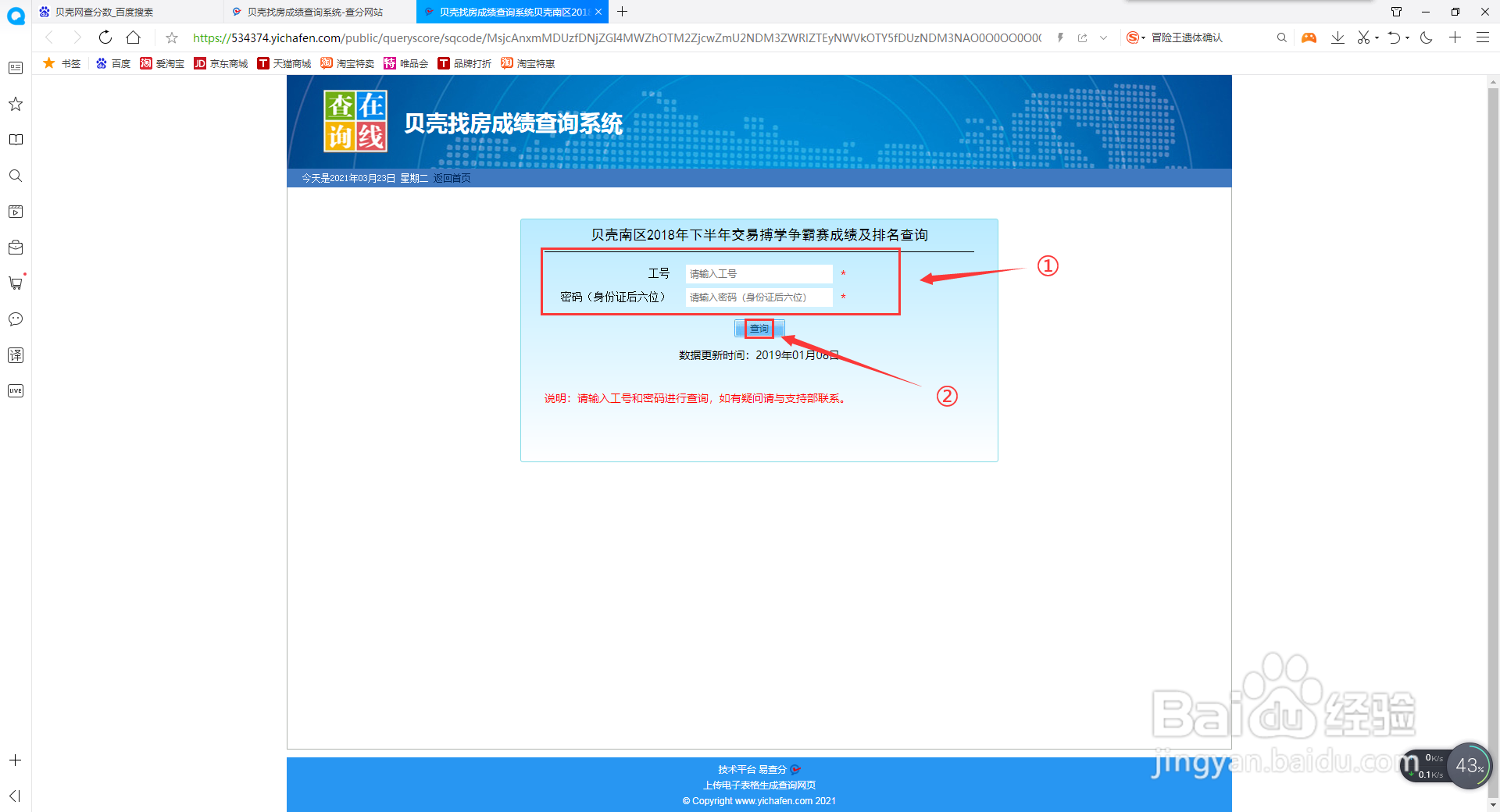The image size is (1500, 812).
Task: Click the back navigation arrow
Action: point(49,37)
